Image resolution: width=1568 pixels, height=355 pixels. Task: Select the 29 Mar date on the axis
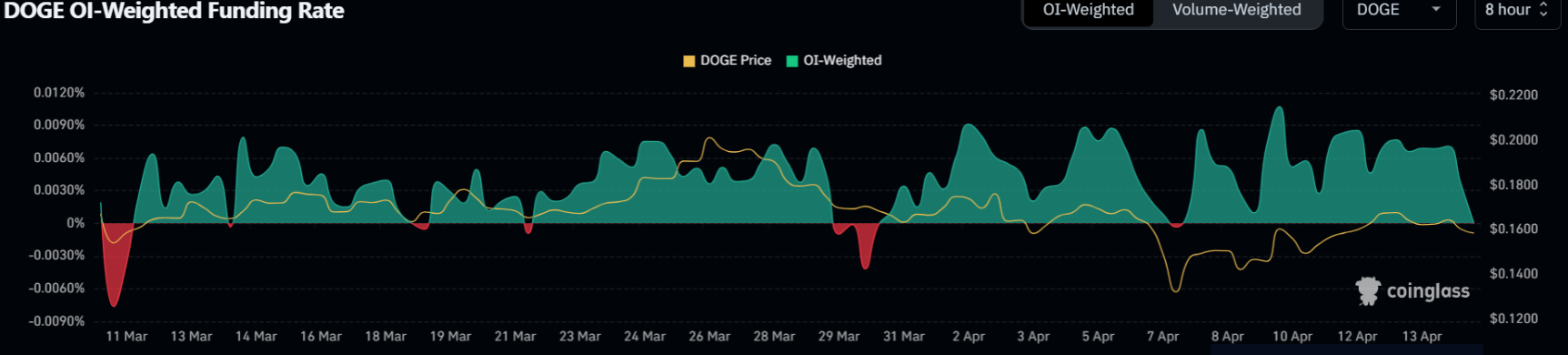click(839, 336)
